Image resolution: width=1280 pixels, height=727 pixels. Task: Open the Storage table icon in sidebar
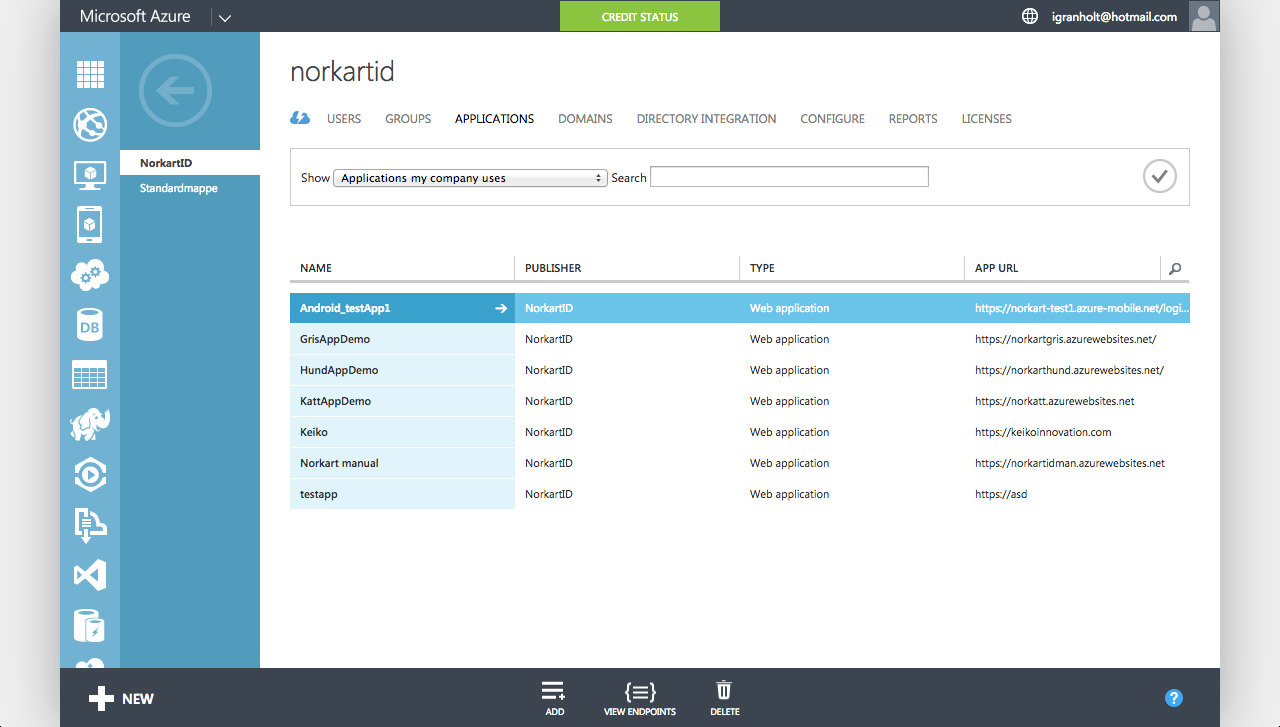[x=90, y=375]
